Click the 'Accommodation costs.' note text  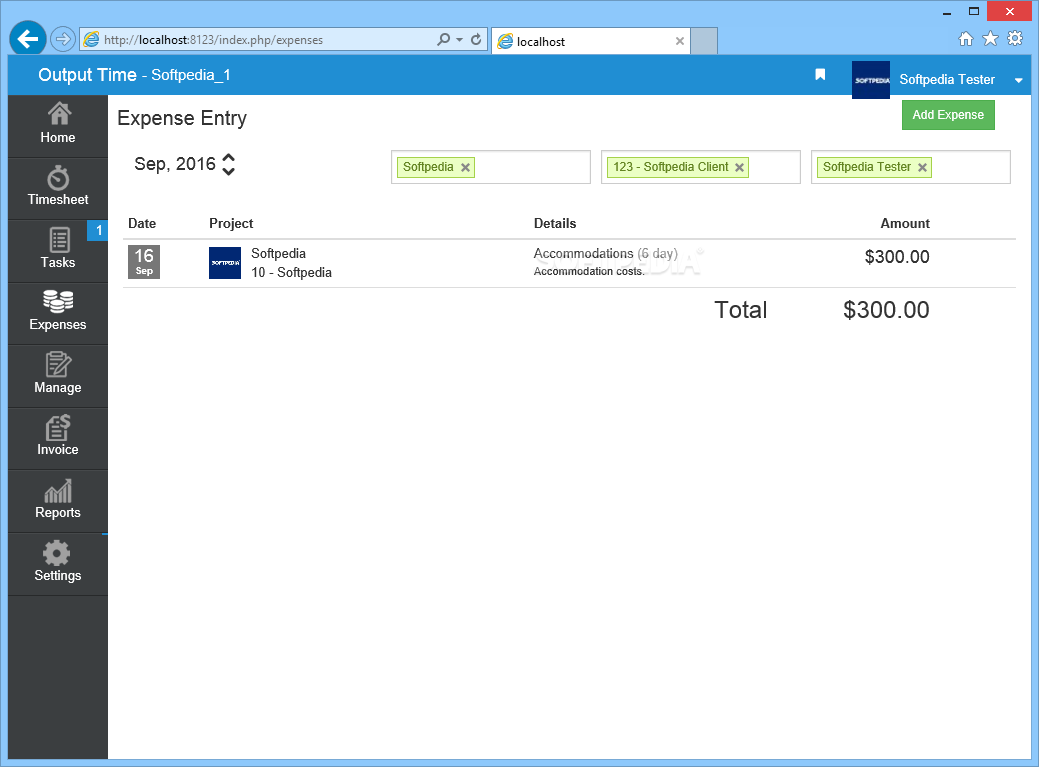point(589,271)
